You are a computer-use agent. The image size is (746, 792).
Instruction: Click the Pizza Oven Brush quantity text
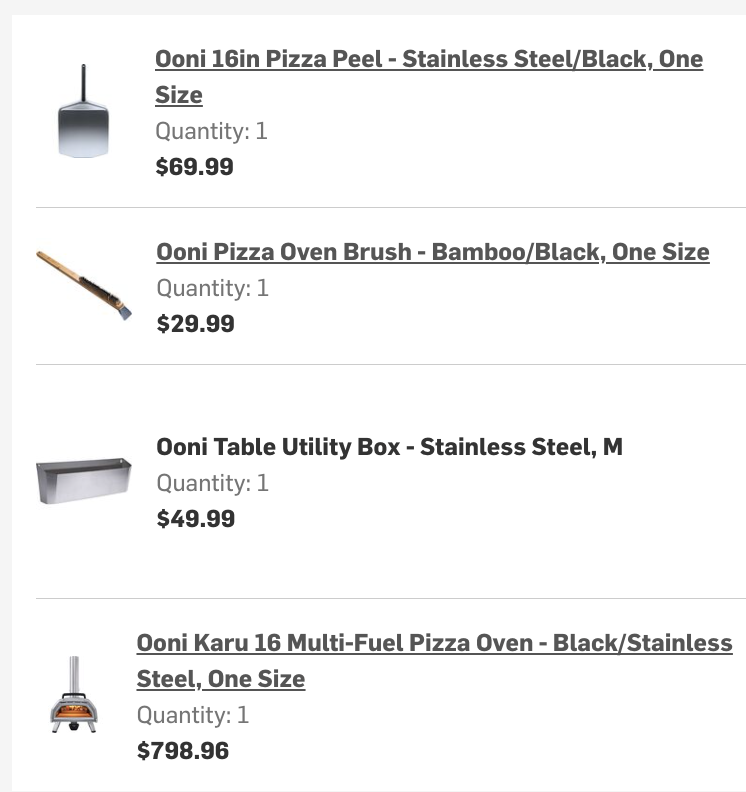pyautogui.click(x=212, y=288)
